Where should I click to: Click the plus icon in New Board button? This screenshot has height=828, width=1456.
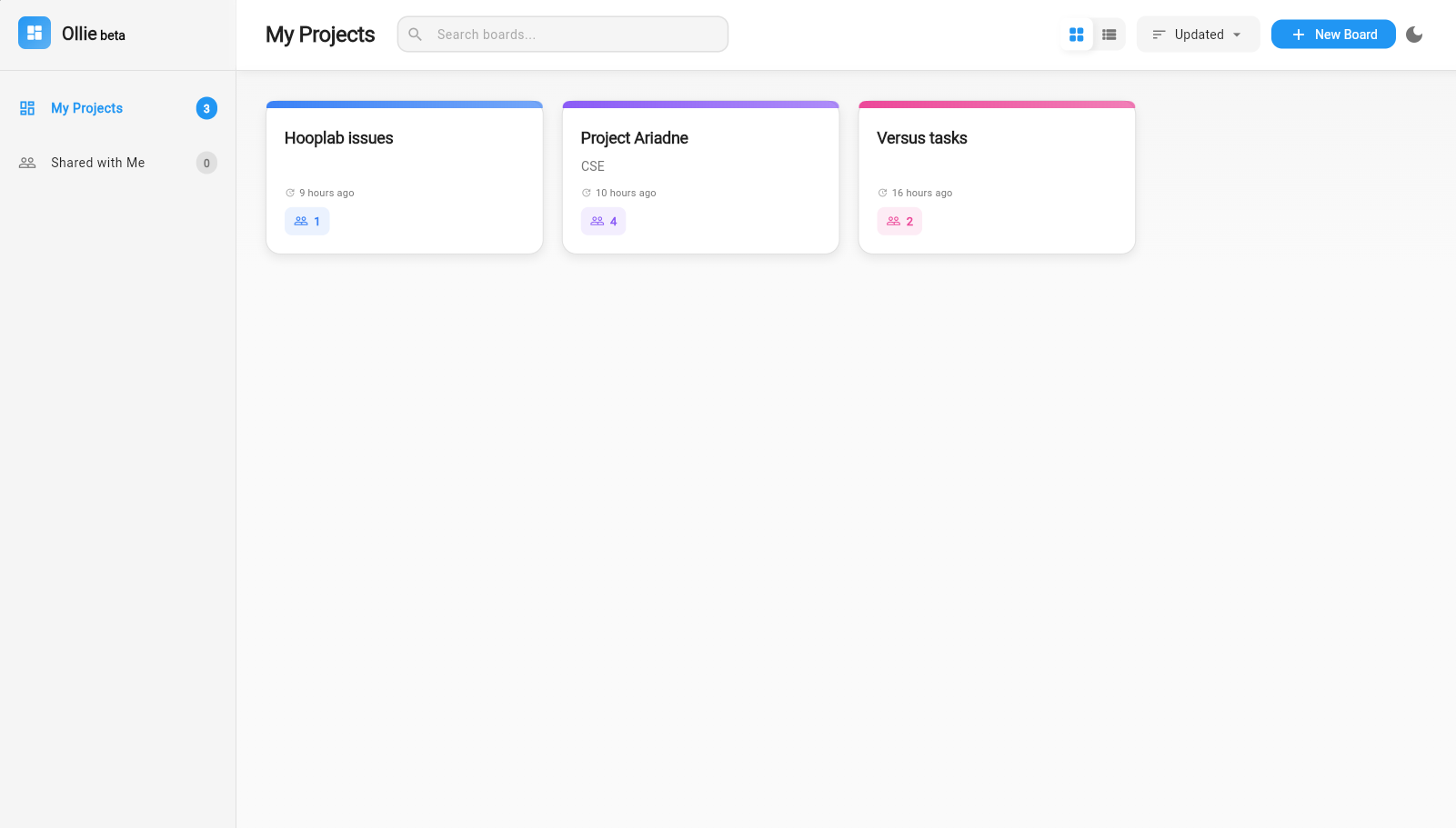pos(1298,34)
